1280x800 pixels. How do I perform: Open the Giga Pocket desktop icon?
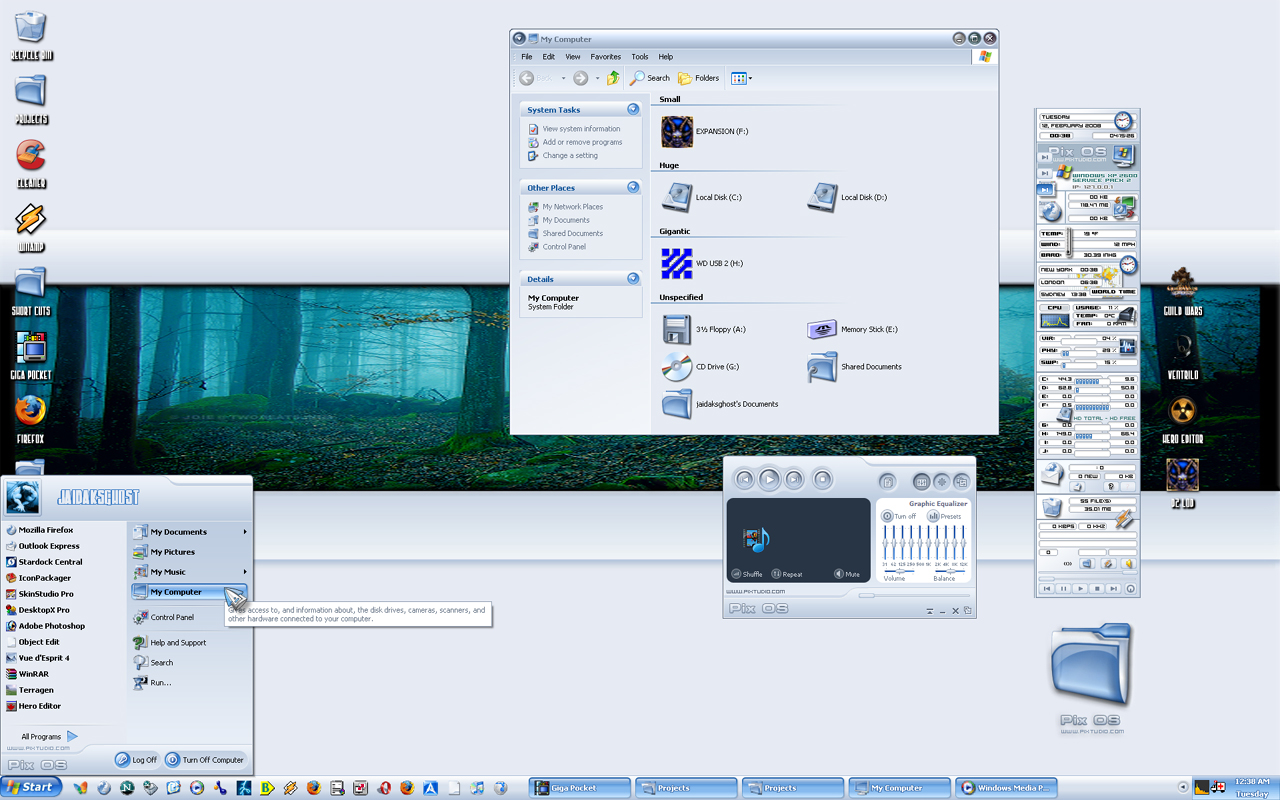(x=31, y=355)
